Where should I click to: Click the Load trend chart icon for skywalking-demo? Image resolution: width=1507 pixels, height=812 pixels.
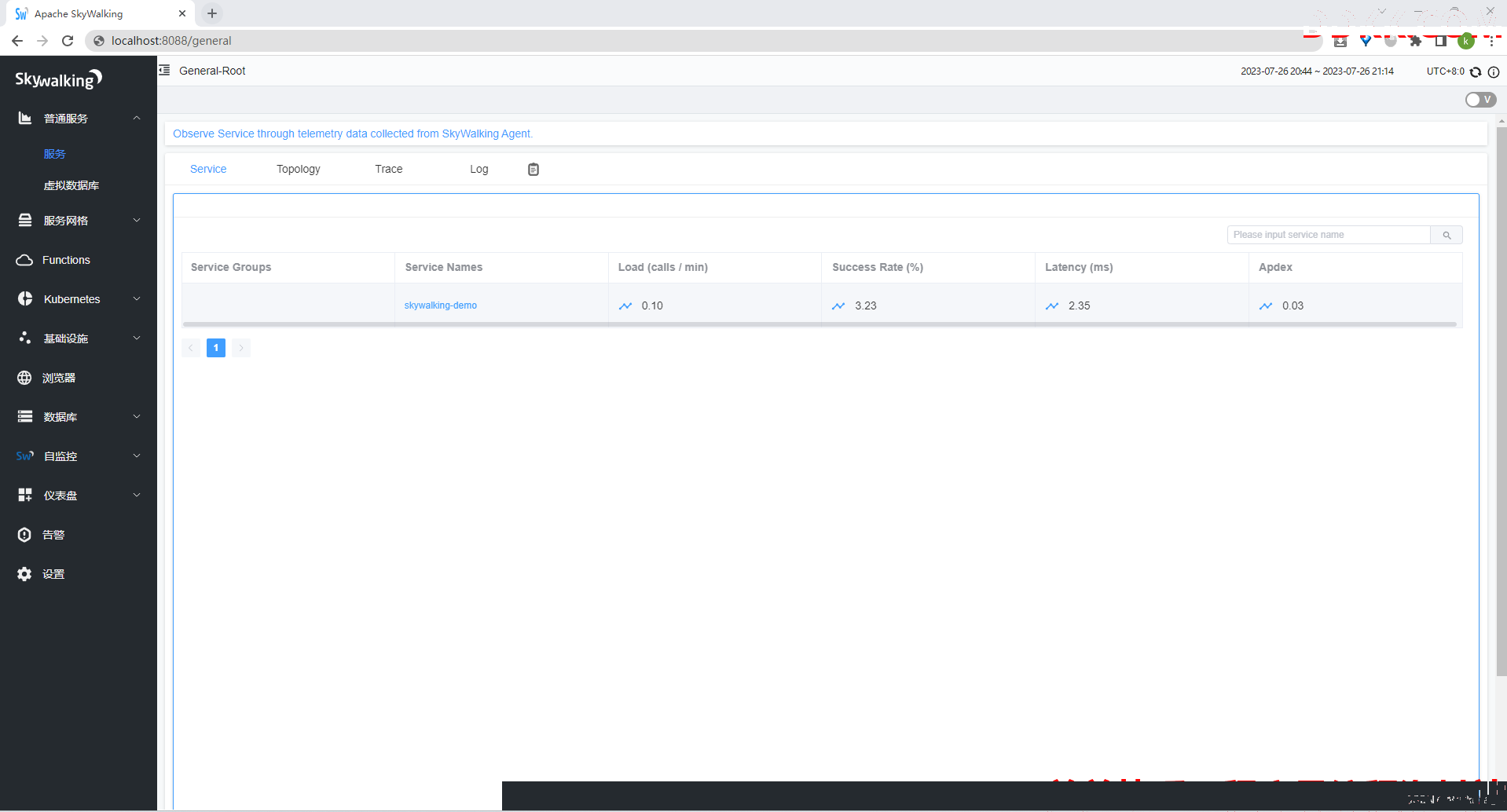[625, 305]
